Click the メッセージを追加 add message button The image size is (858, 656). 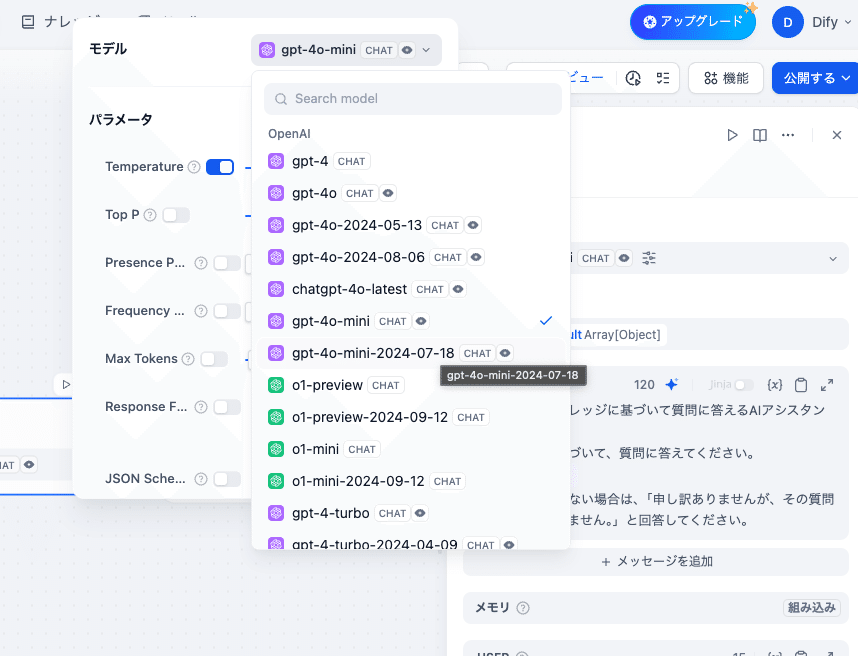[x=656, y=562]
